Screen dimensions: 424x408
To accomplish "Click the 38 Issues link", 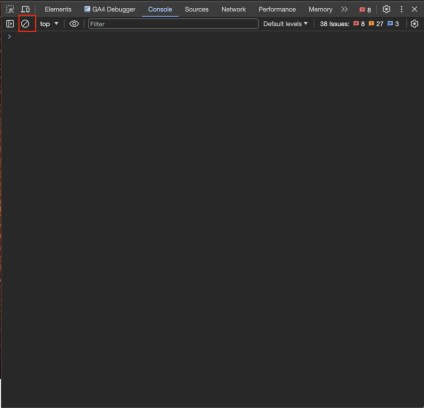I will click(x=334, y=24).
